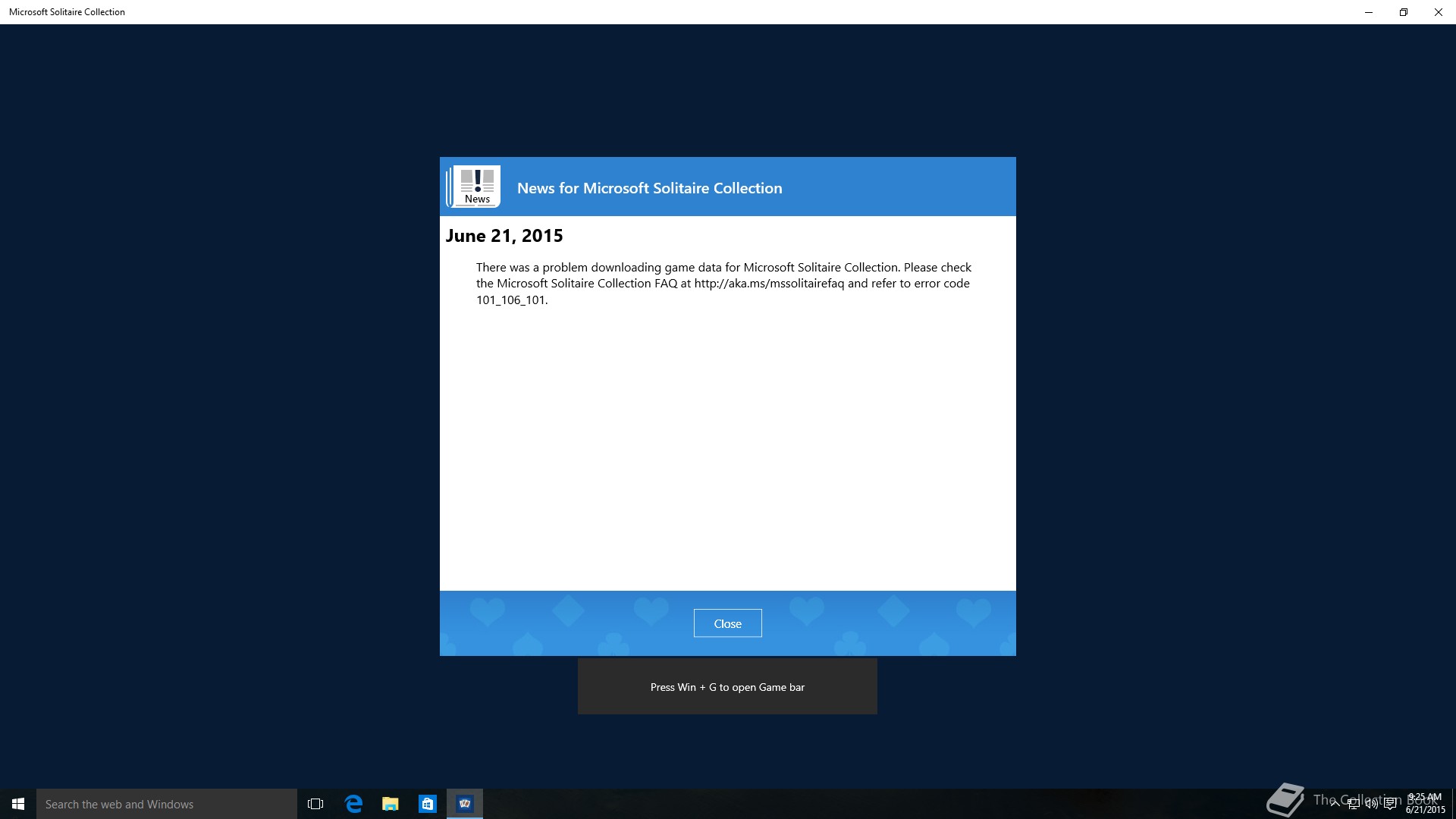Click the Show desktop strip at the taskbar end
The width and height of the screenshot is (1456, 819).
click(x=1454, y=804)
